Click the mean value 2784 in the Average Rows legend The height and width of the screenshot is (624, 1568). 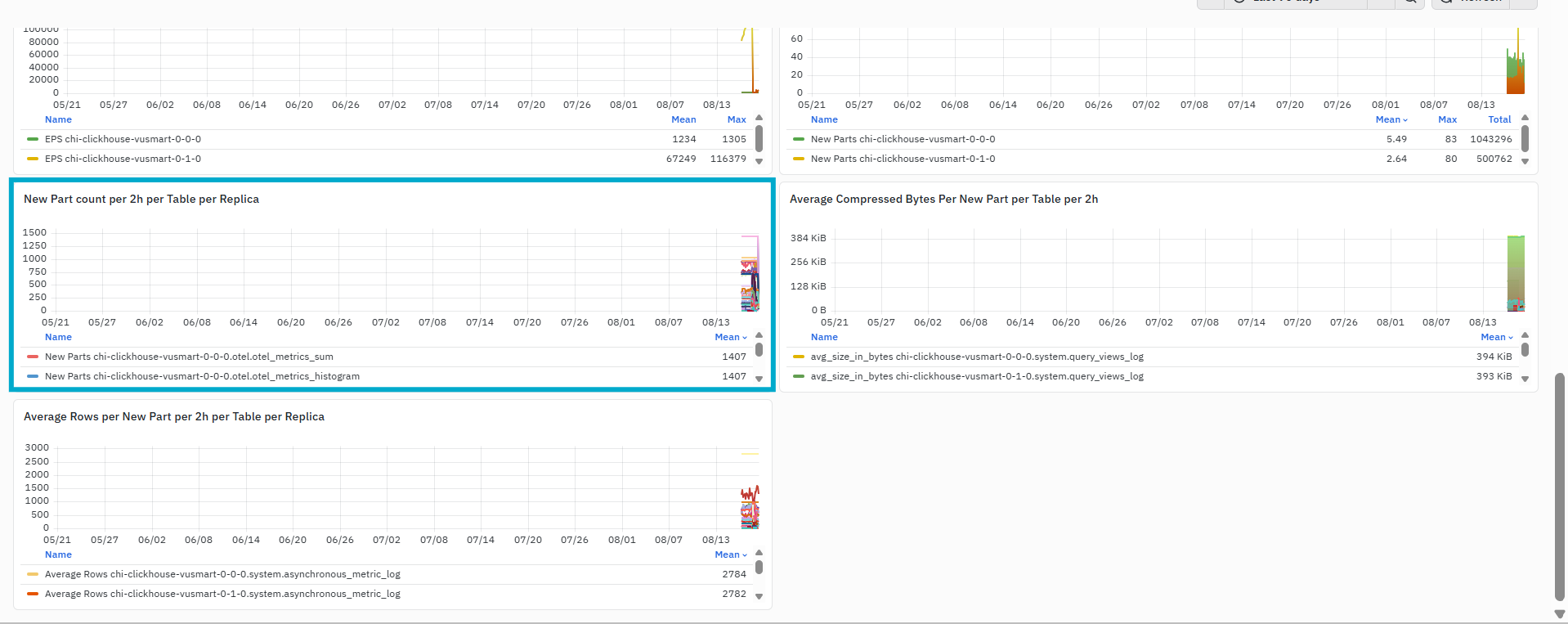(x=734, y=574)
